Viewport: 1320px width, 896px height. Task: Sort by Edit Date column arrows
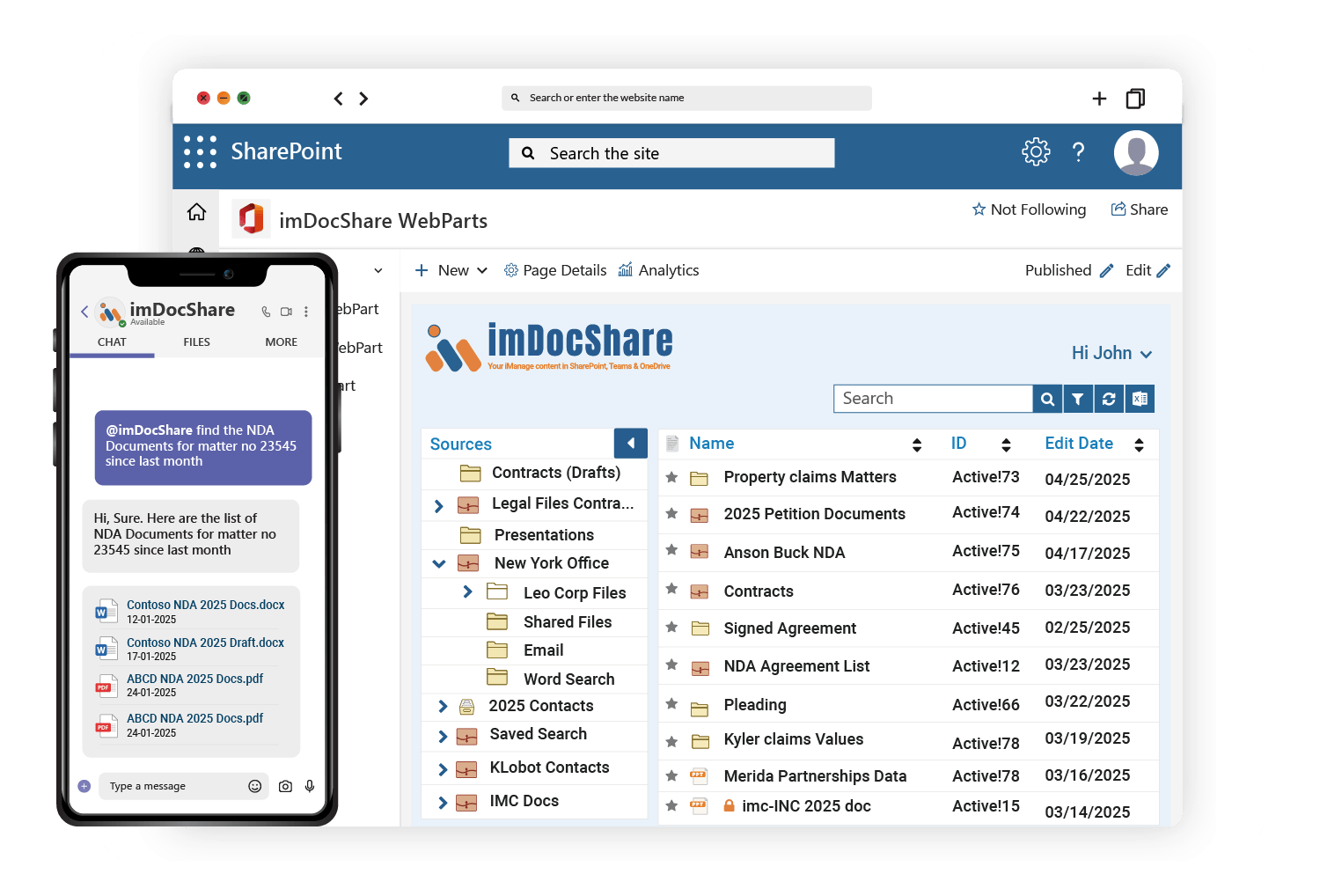[x=1139, y=444]
